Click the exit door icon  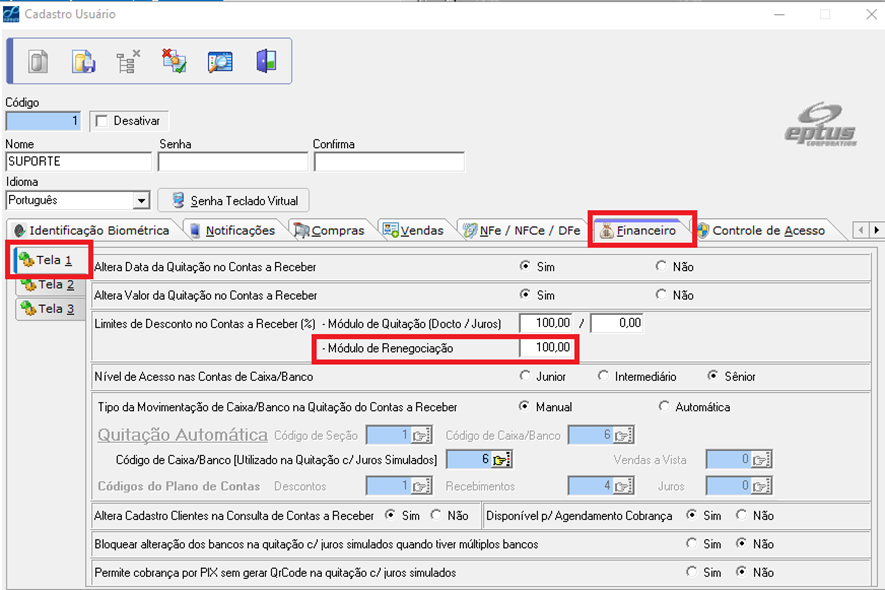point(265,61)
